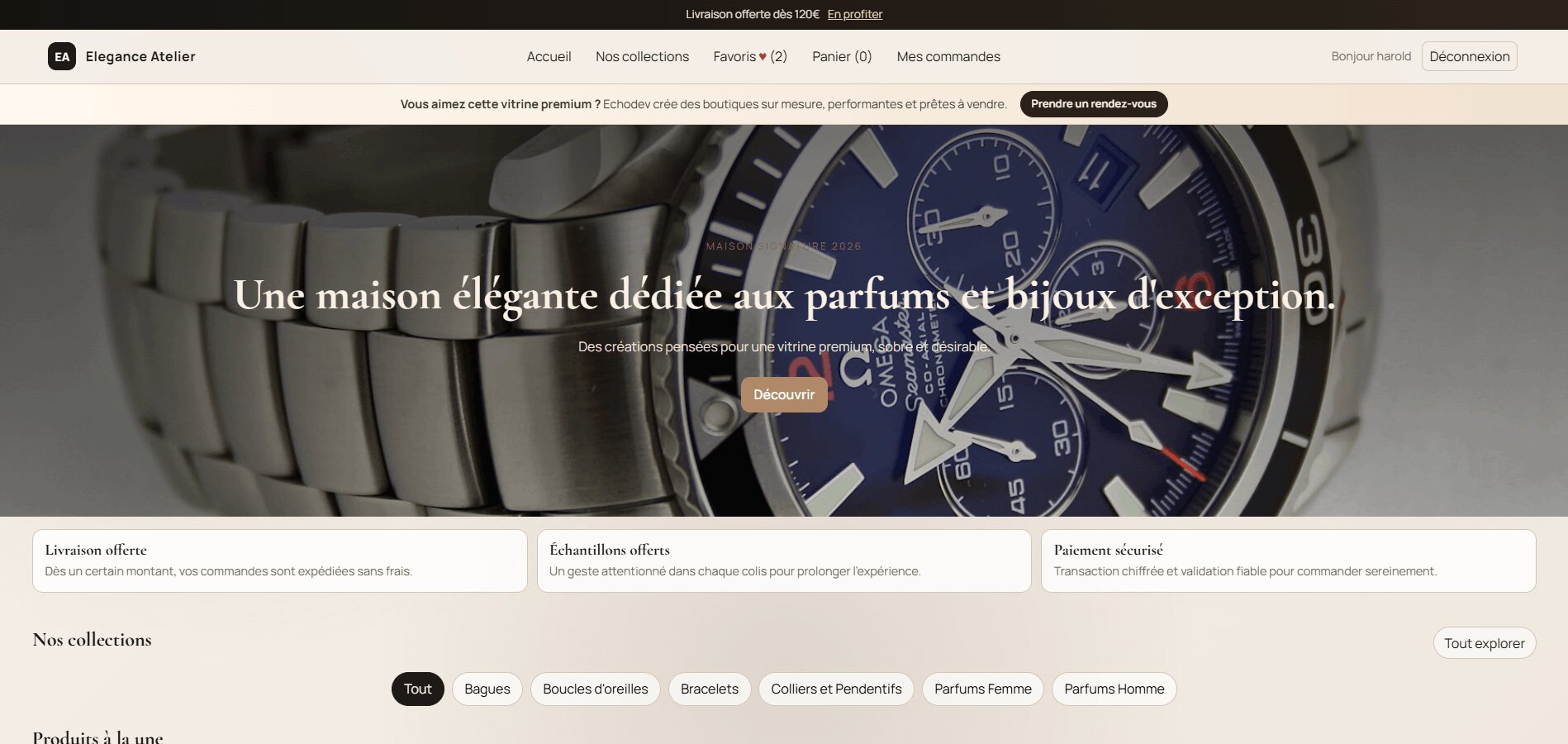The image size is (1568, 744).
Task: Open the Panier (0) cart
Action: pyautogui.click(x=841, y=56)
